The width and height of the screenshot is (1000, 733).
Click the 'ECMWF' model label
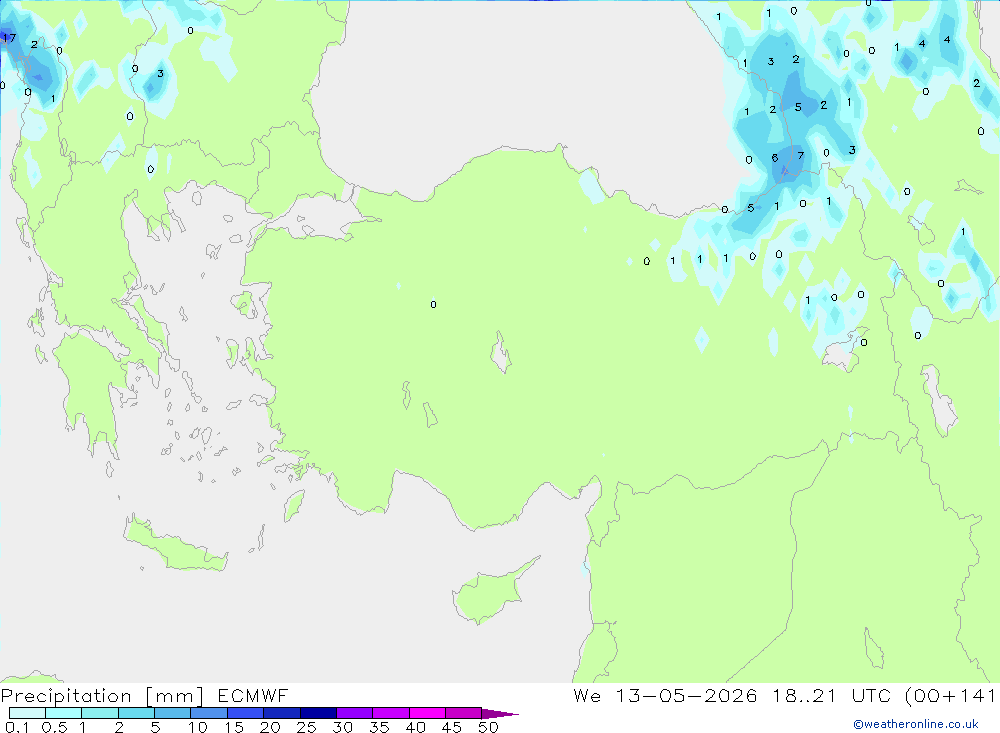pyautogui.click(x=253, y=695)
